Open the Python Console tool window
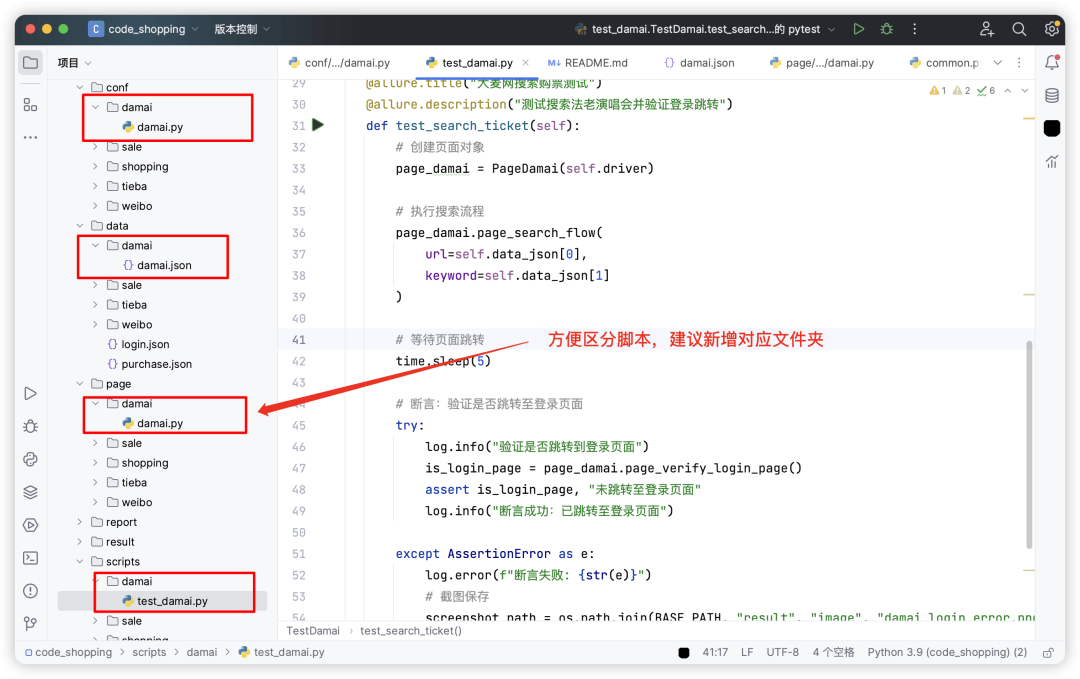Image resolution: width=1080 pixels, height=679 pixels. point(30,459)
